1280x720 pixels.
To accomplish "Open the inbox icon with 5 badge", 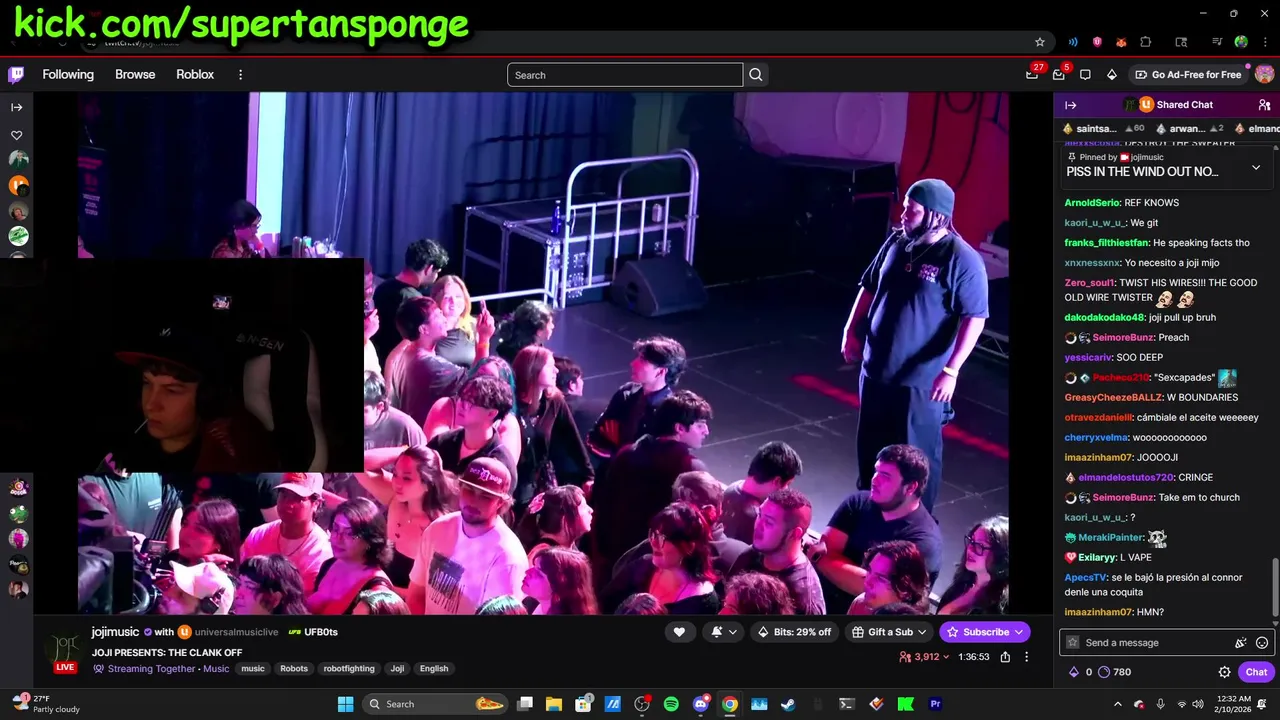I will [x=1059, y=74].
